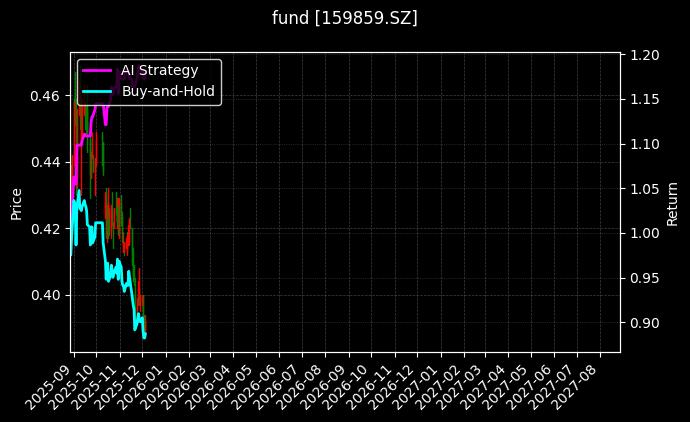Click the Return axis label
690x422 pixels.
[x=672, y=204]
